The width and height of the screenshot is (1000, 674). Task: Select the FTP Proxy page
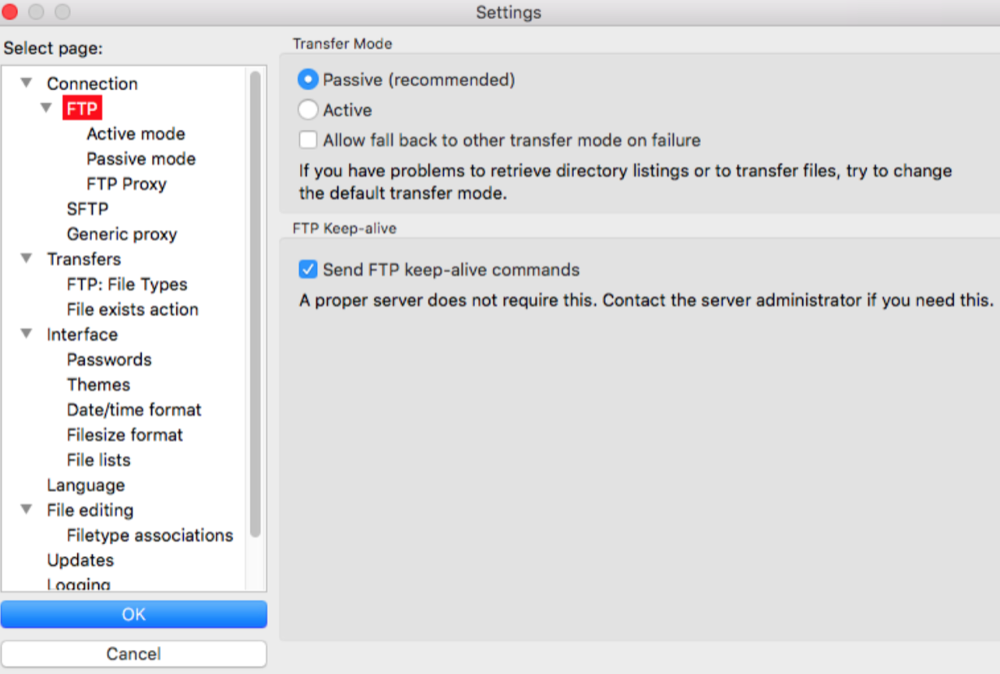click(x=126, y=184)
